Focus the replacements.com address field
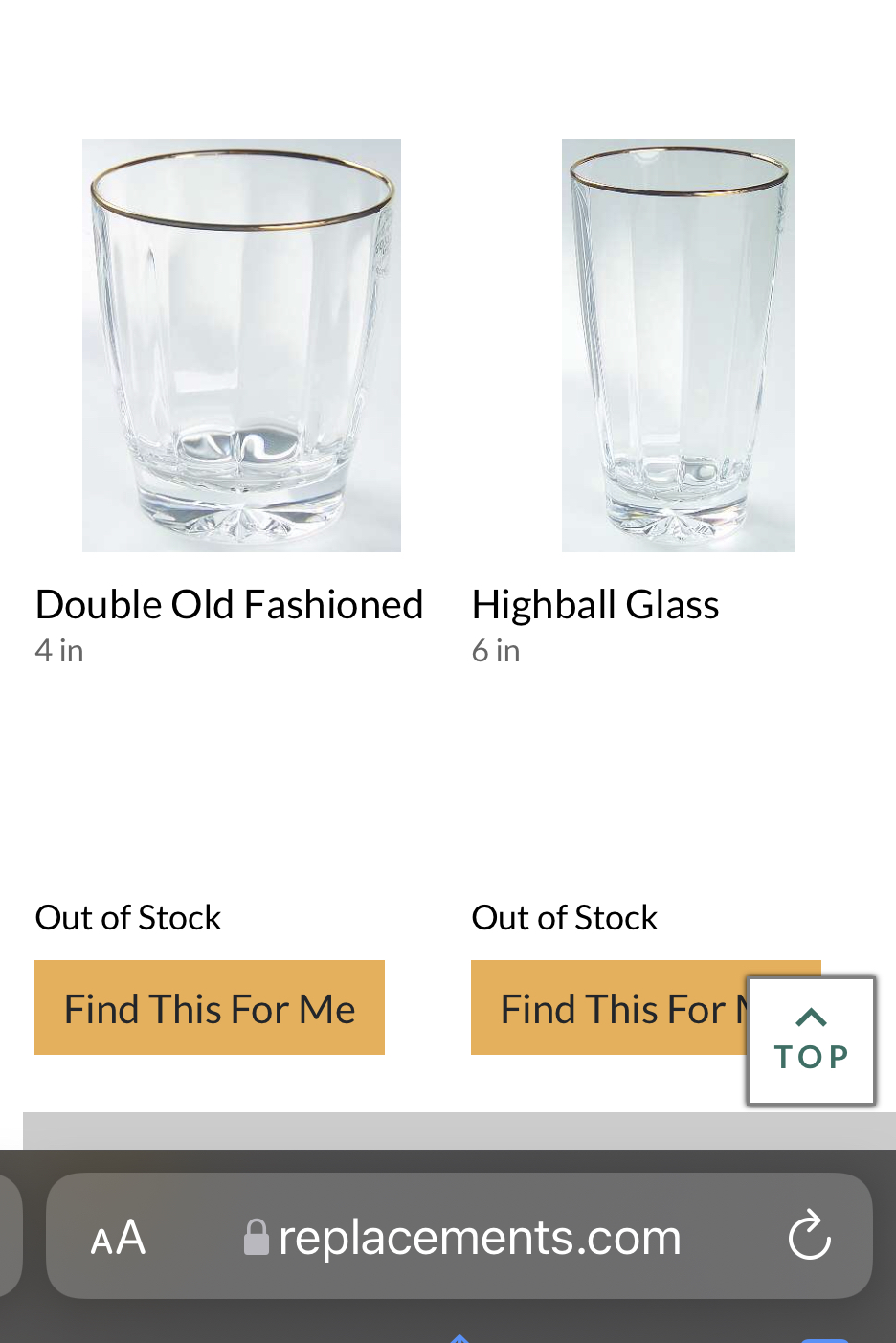Screen dimensions: 896x1343 479,1238
